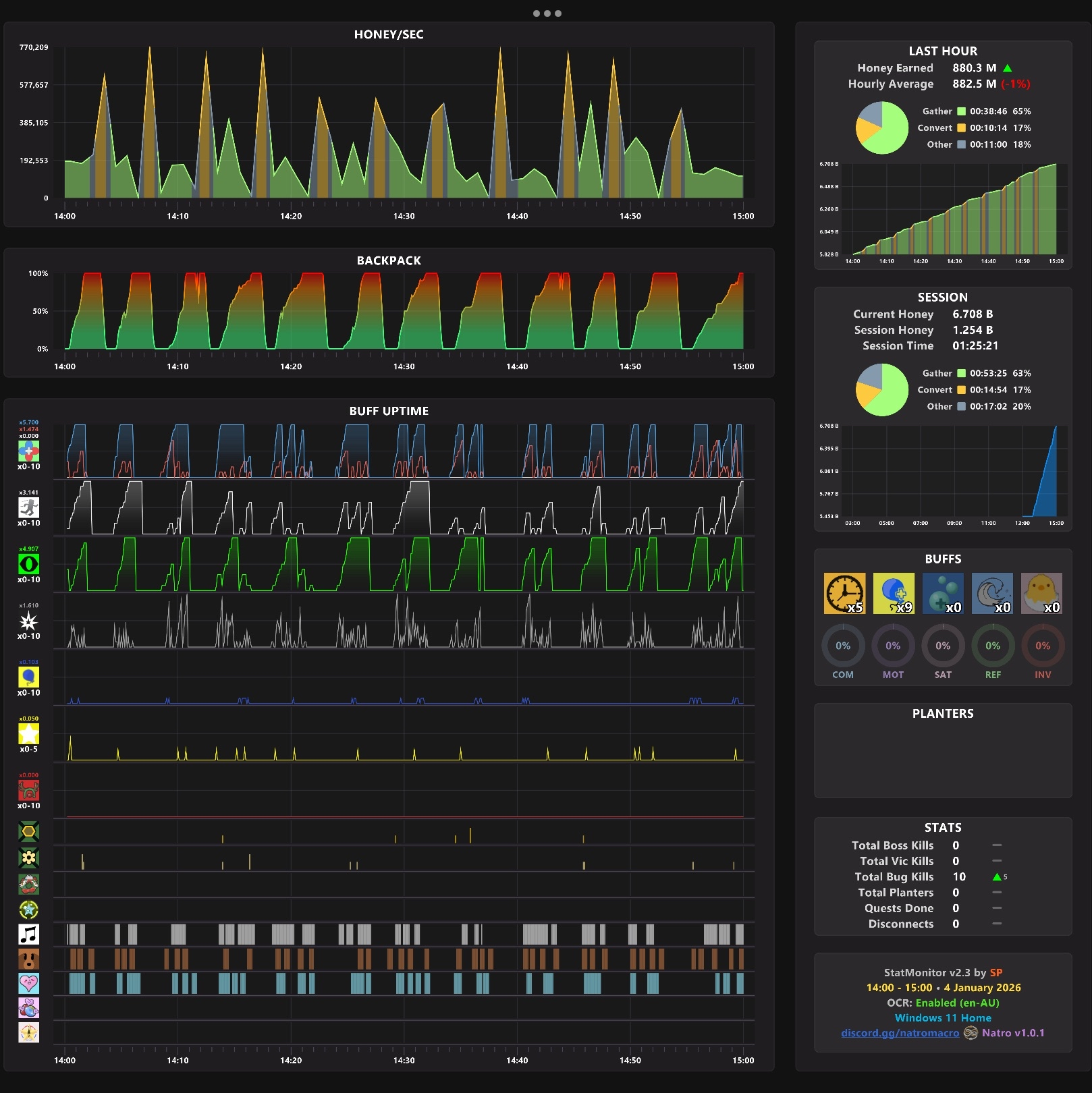Click the chick buff icon at right
Image resolution: width=1092 pixels, height=1093 pixels.
tap(1041, 593)
